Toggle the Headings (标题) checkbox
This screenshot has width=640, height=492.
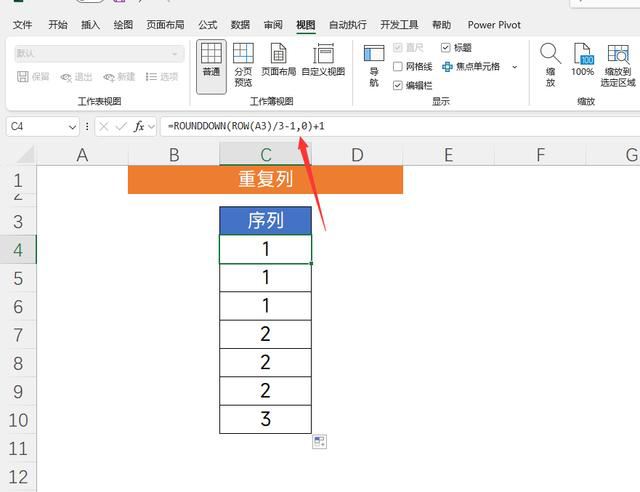click(x=445, y=47)
